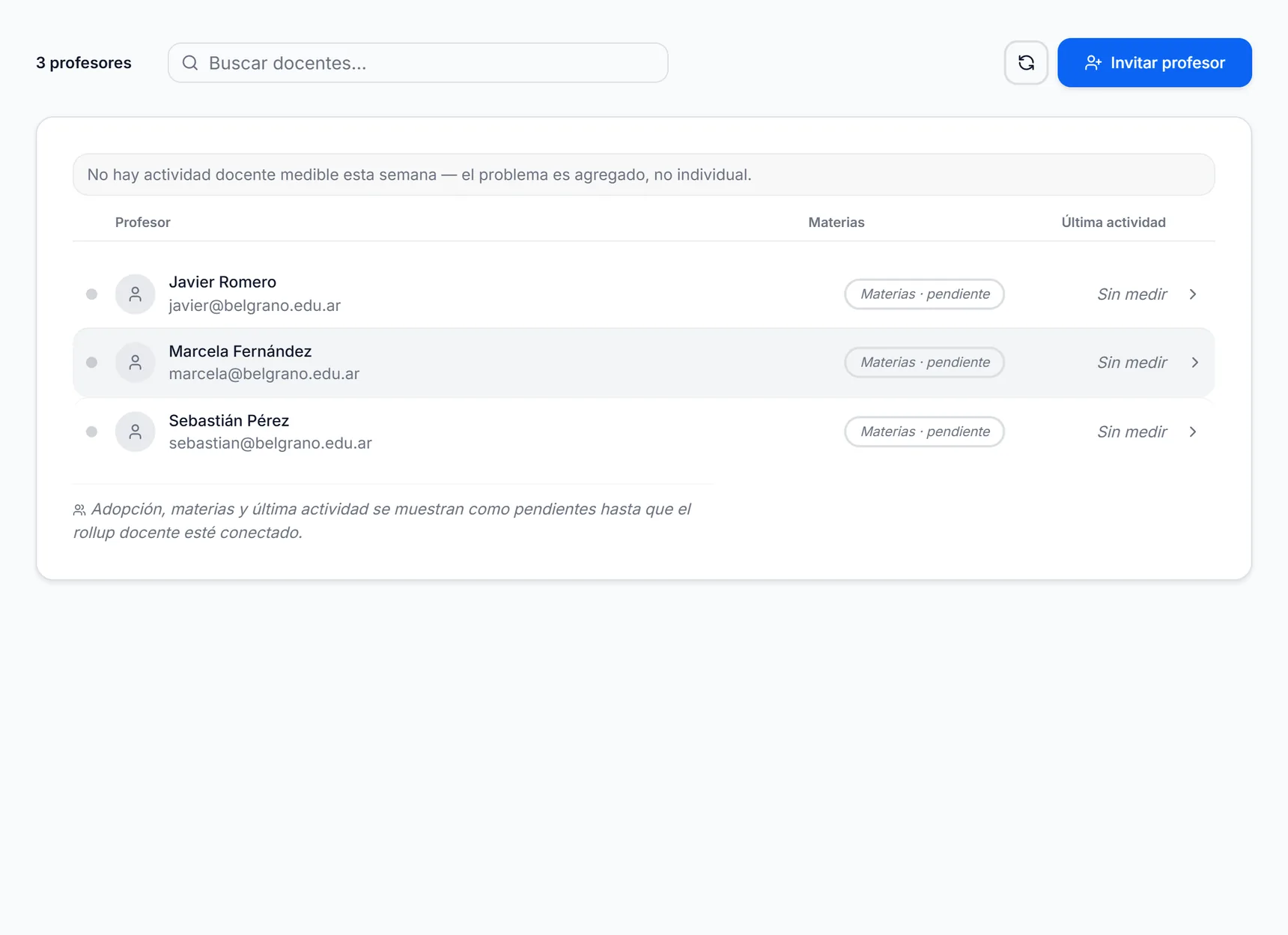Select the name Sebastián Pérez
The image size is (1288, 935).
tap(229, 420)
